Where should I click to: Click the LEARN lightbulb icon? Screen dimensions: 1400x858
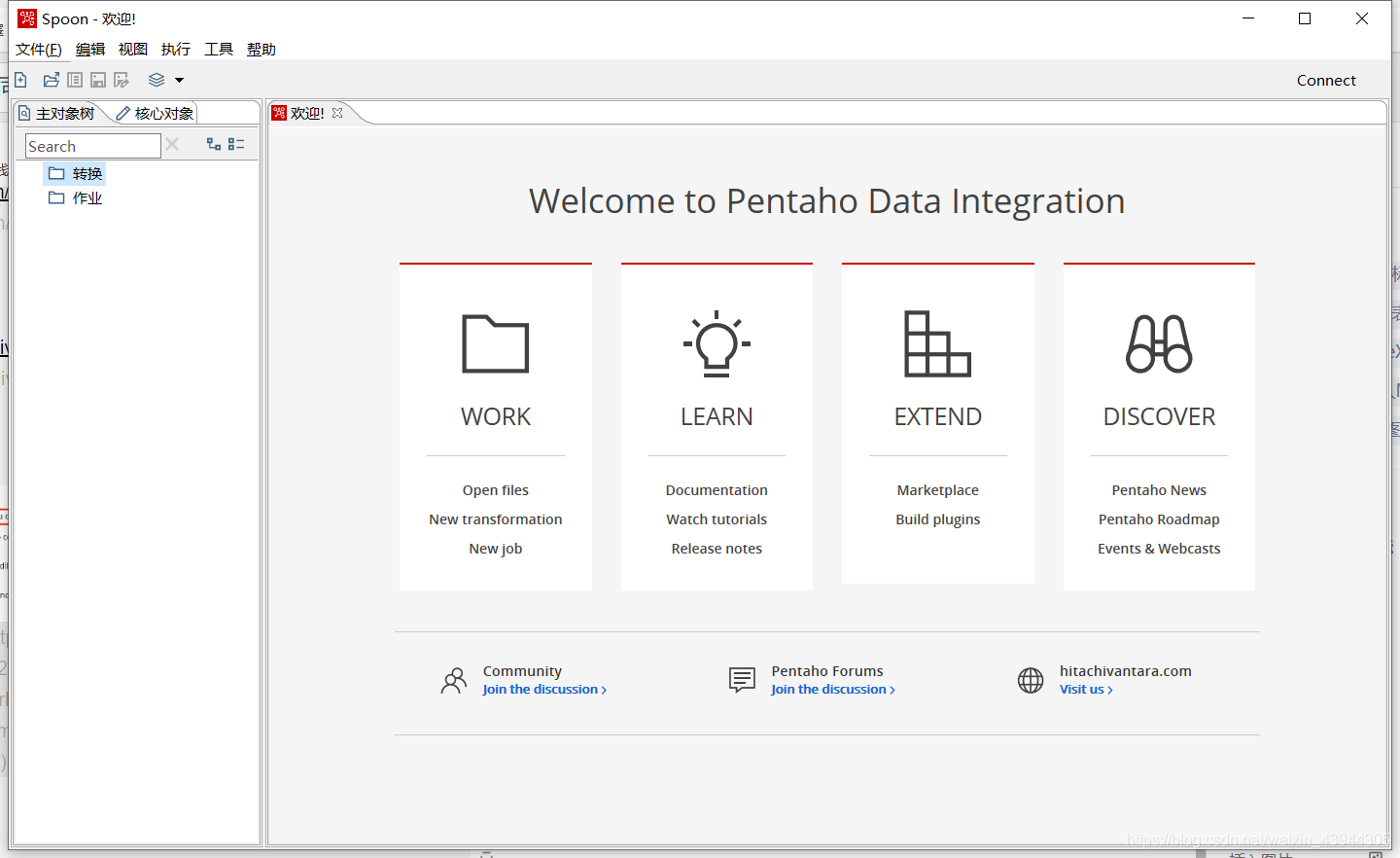(x=717, y=343)
